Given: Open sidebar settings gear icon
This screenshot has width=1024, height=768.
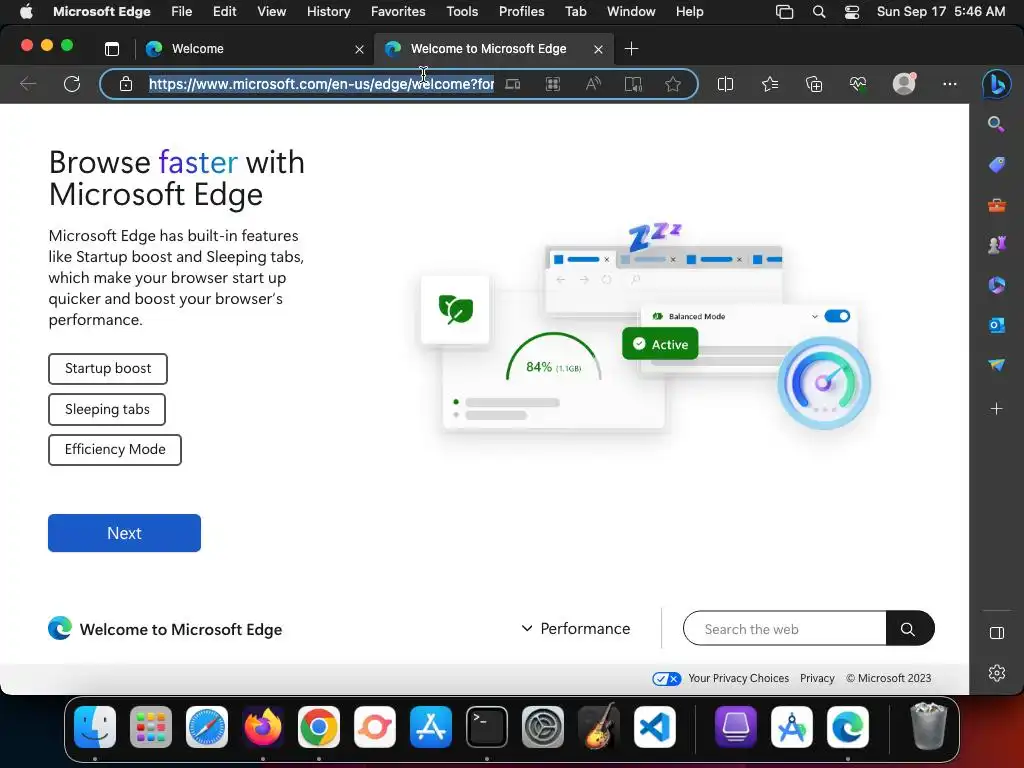Looking at the screenshot, I should (997, 673).
